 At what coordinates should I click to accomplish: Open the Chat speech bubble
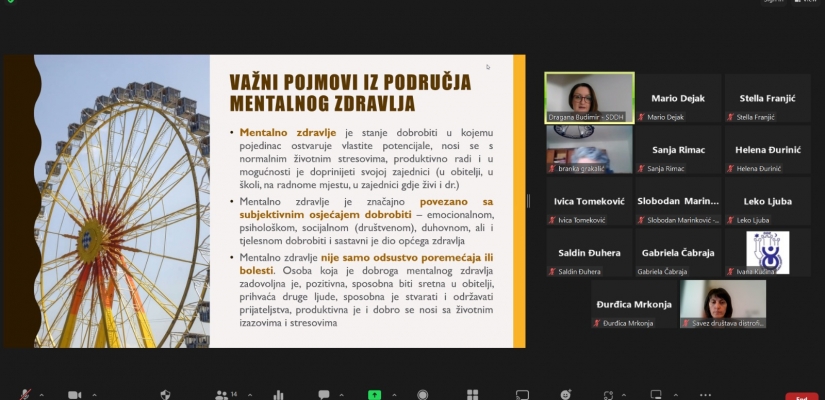[x=324, y=395]
